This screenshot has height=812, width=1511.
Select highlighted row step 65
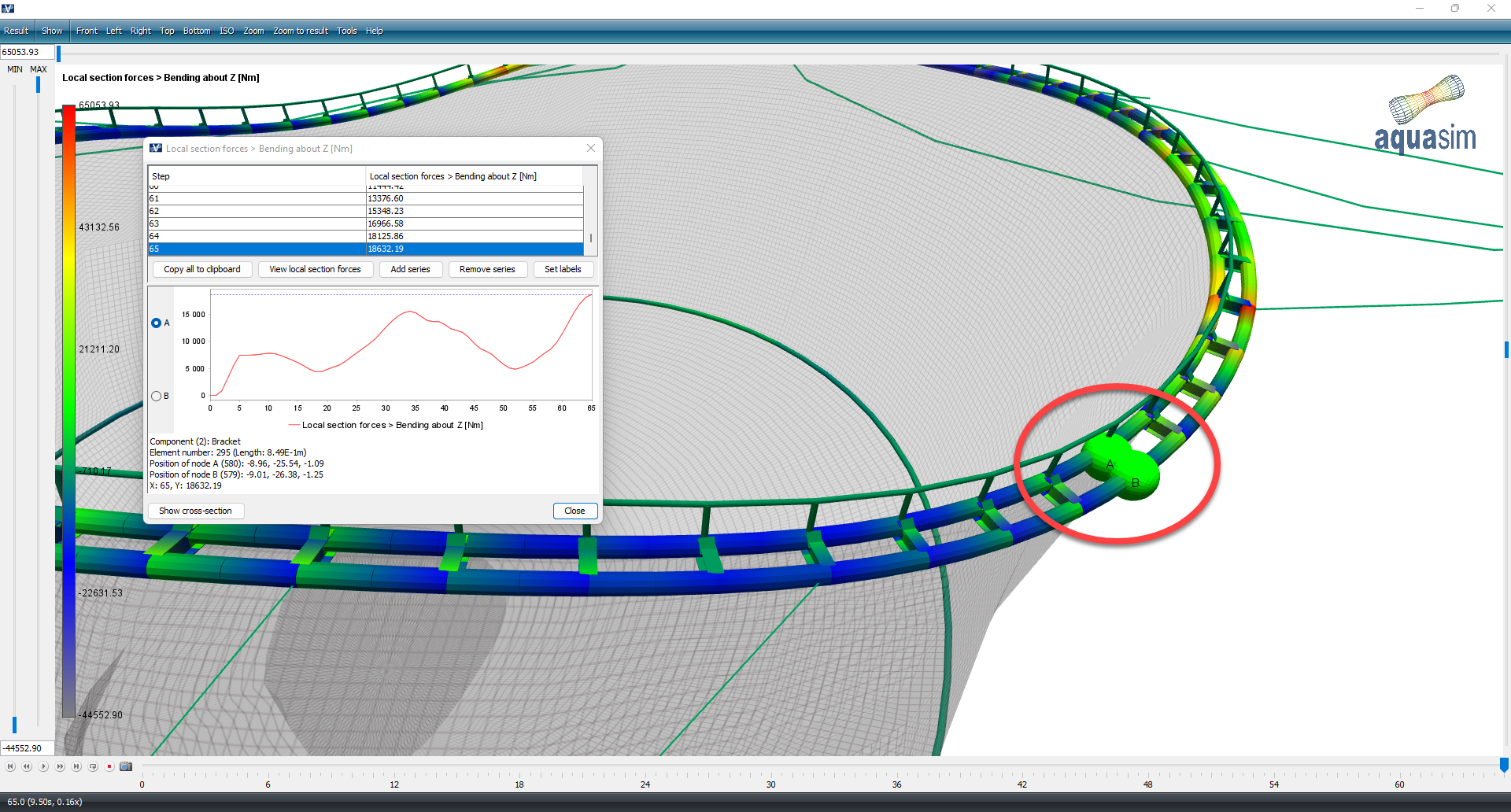366,249
